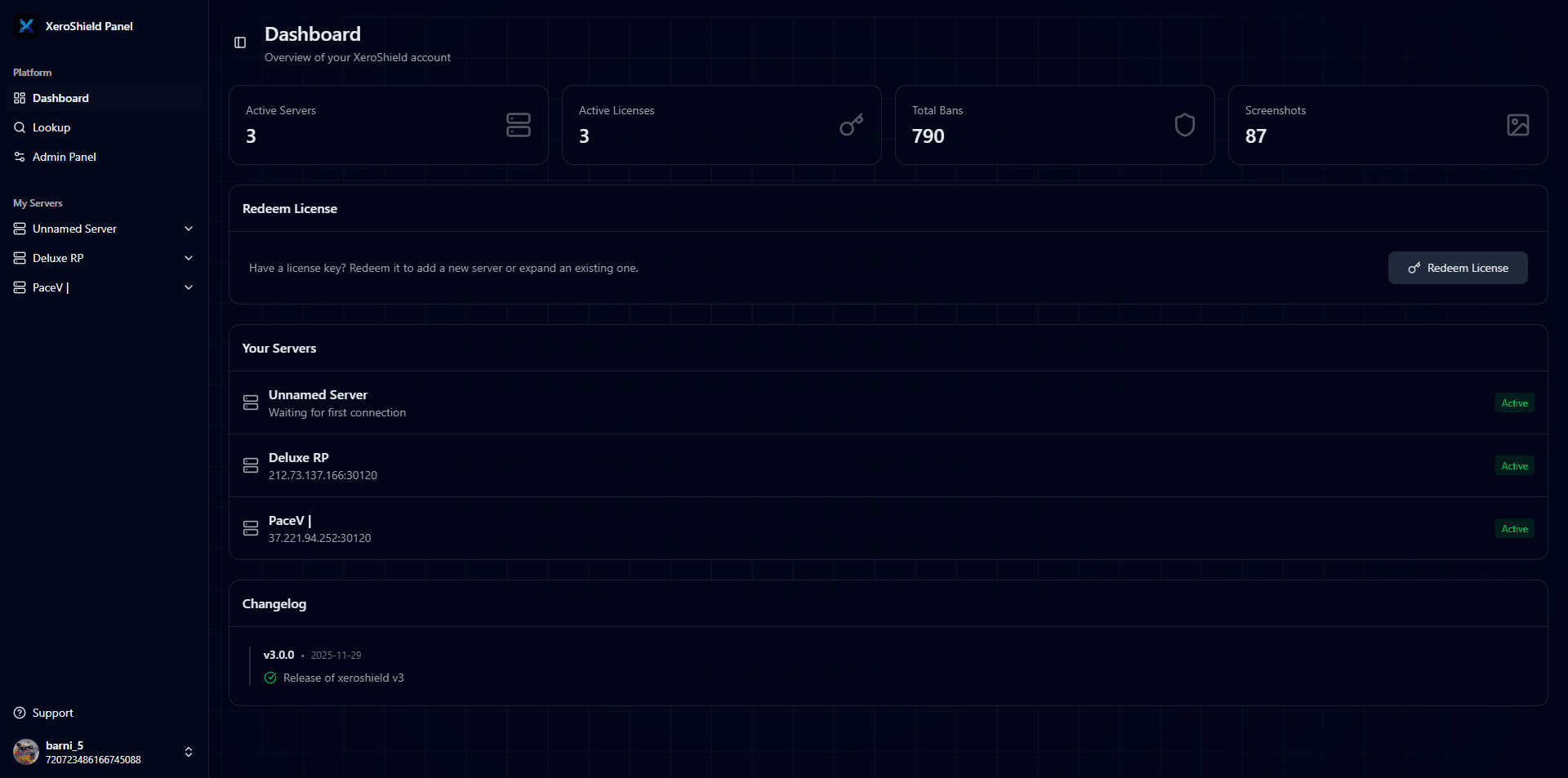Viewport: 1568px width, 778px height.
Task: Open Lookup via the magnifier icon
Action: tap(20, 127)
